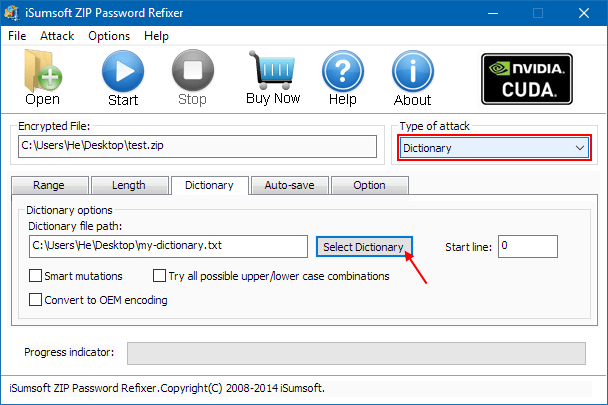The image size is (608, 405).
Task: Stop the attack with the Stop icon
Action: click(193, 78)
